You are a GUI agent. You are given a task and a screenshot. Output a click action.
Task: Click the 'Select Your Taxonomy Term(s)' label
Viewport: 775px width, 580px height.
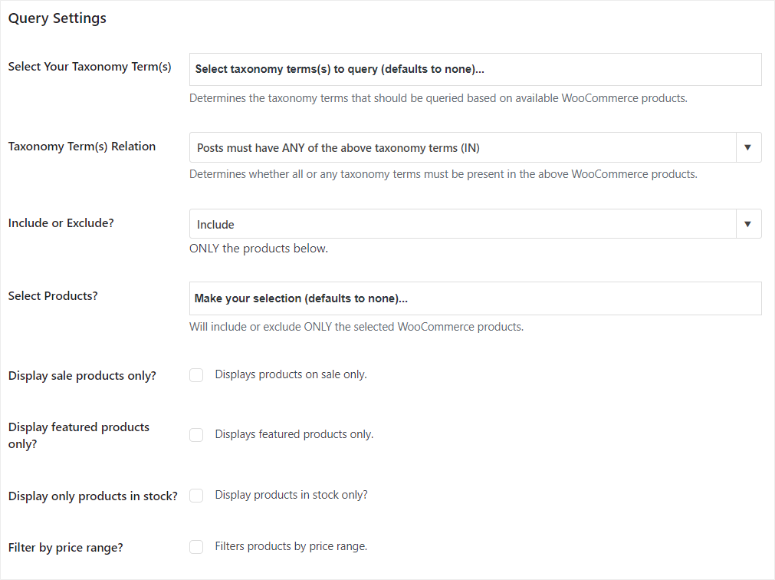tap(89, 67)
